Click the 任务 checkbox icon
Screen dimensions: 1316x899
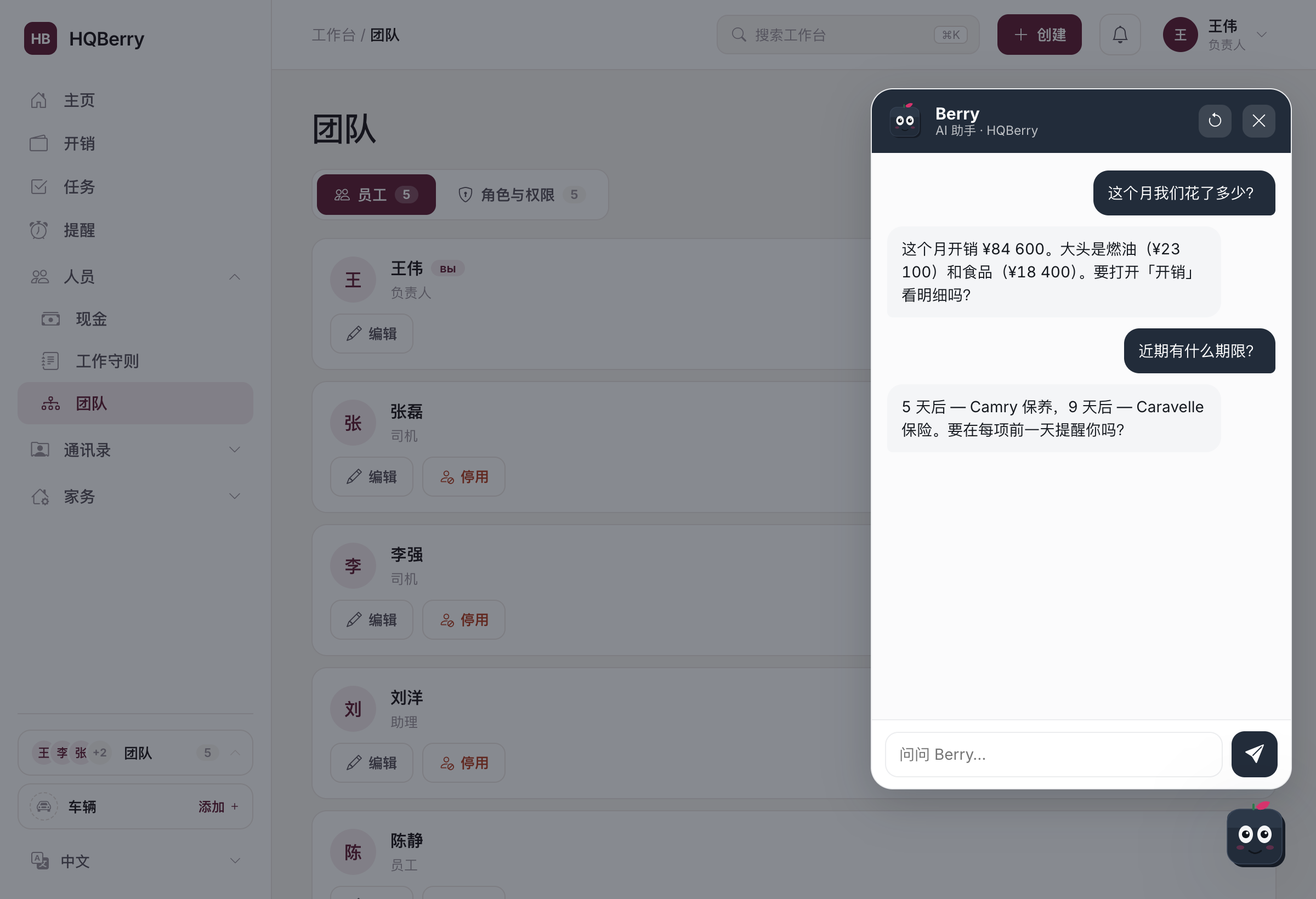[x=38, y=187]
